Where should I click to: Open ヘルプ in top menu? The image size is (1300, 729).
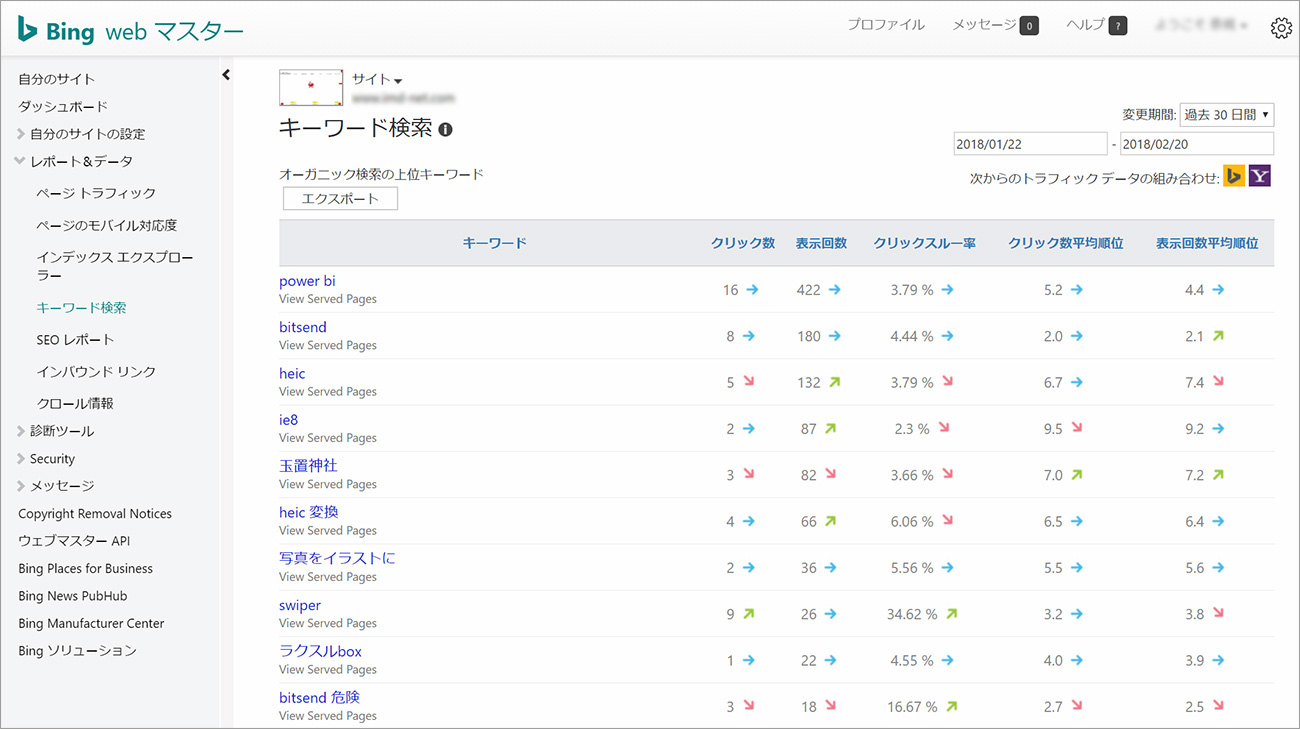click(x=1085, y=25)
